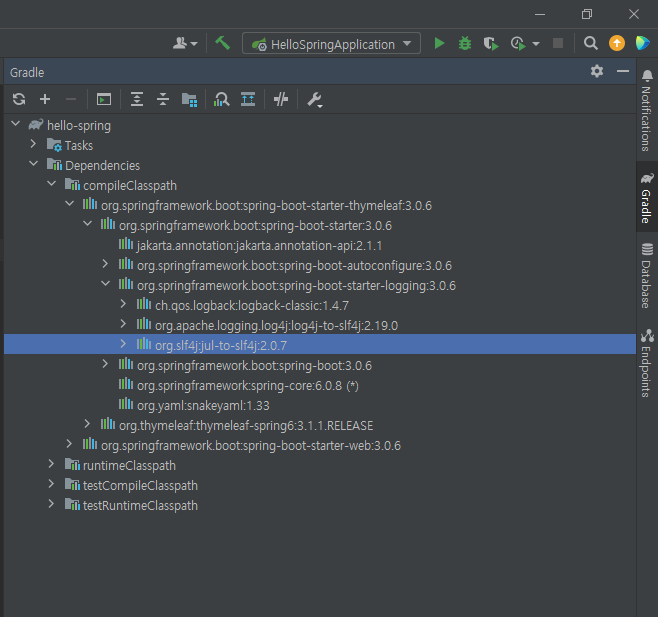Show dependencies popup toolbar icon
The image size is (658, 617).
click(248, 99)
